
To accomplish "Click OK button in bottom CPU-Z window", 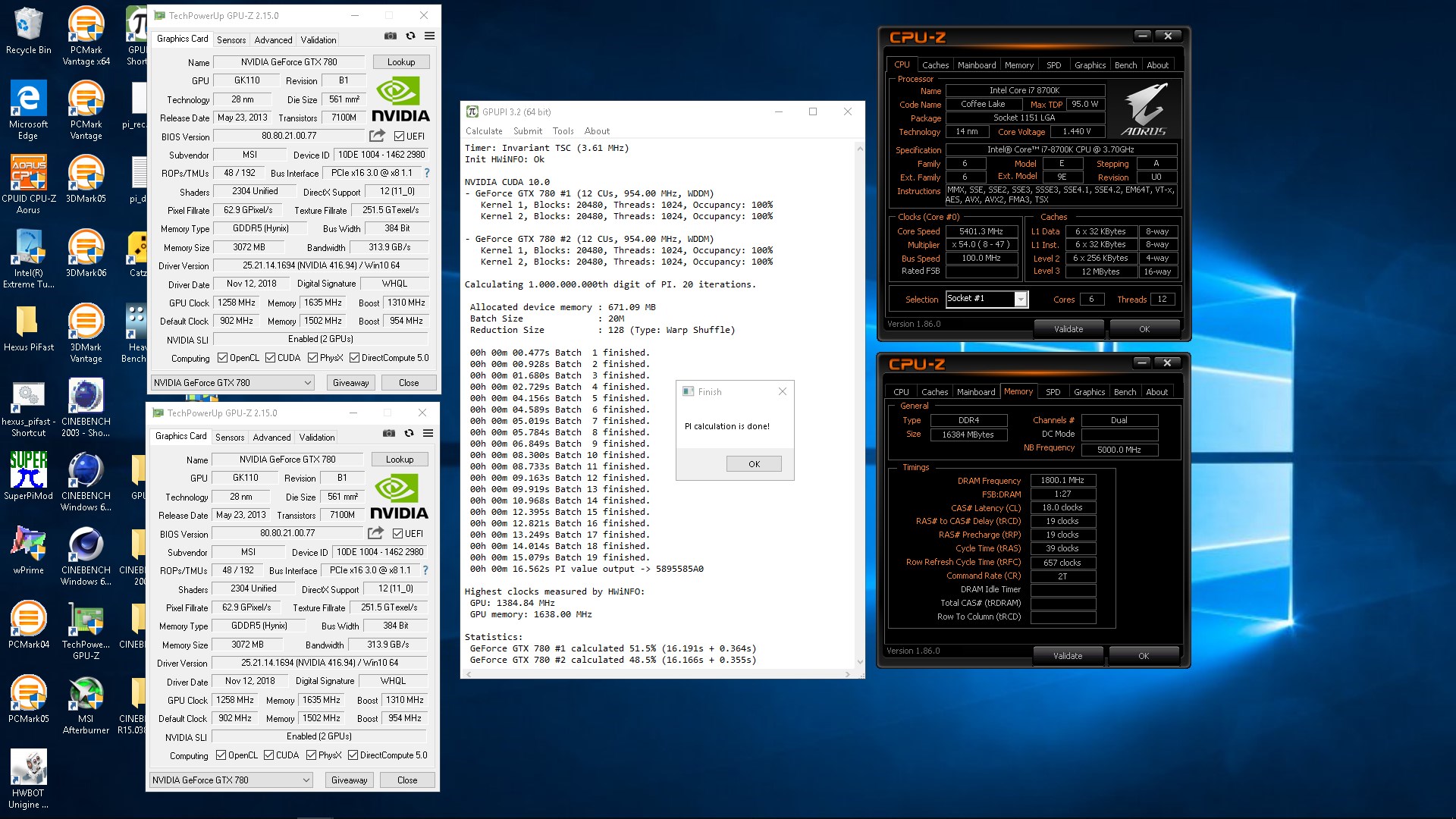I will click(x=1144, y=656).
